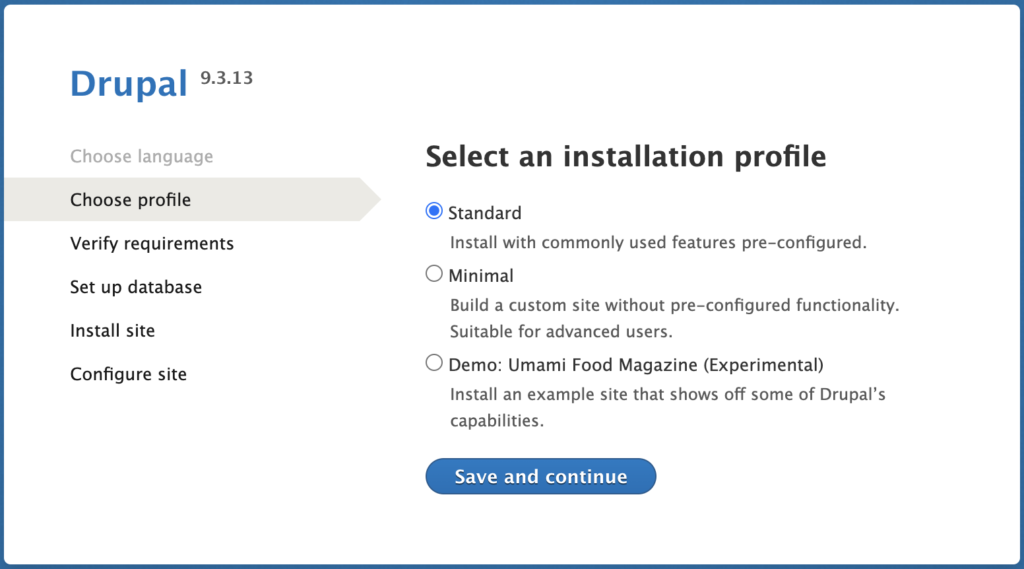
Task: Click the commonly used features description
Action: click(658, 242)
